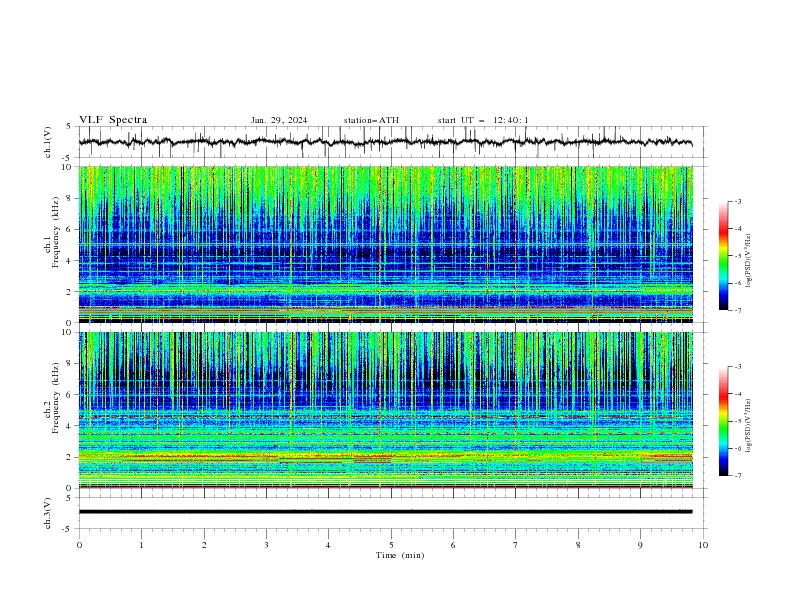Click '-5' on the ch.2 color bar
The width and height of the screenshot is (792, 612).
[738, 421]
